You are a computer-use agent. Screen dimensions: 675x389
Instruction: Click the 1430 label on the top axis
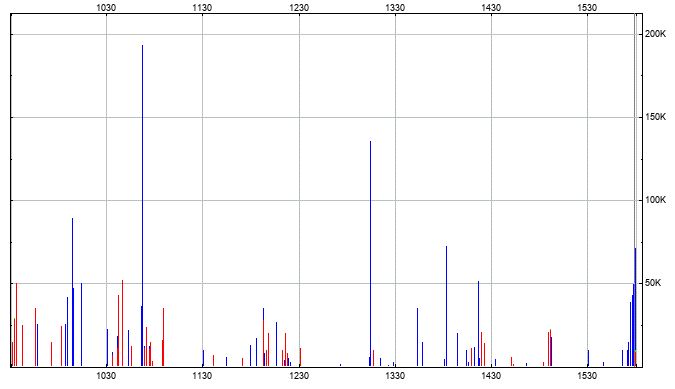point(491,7)
